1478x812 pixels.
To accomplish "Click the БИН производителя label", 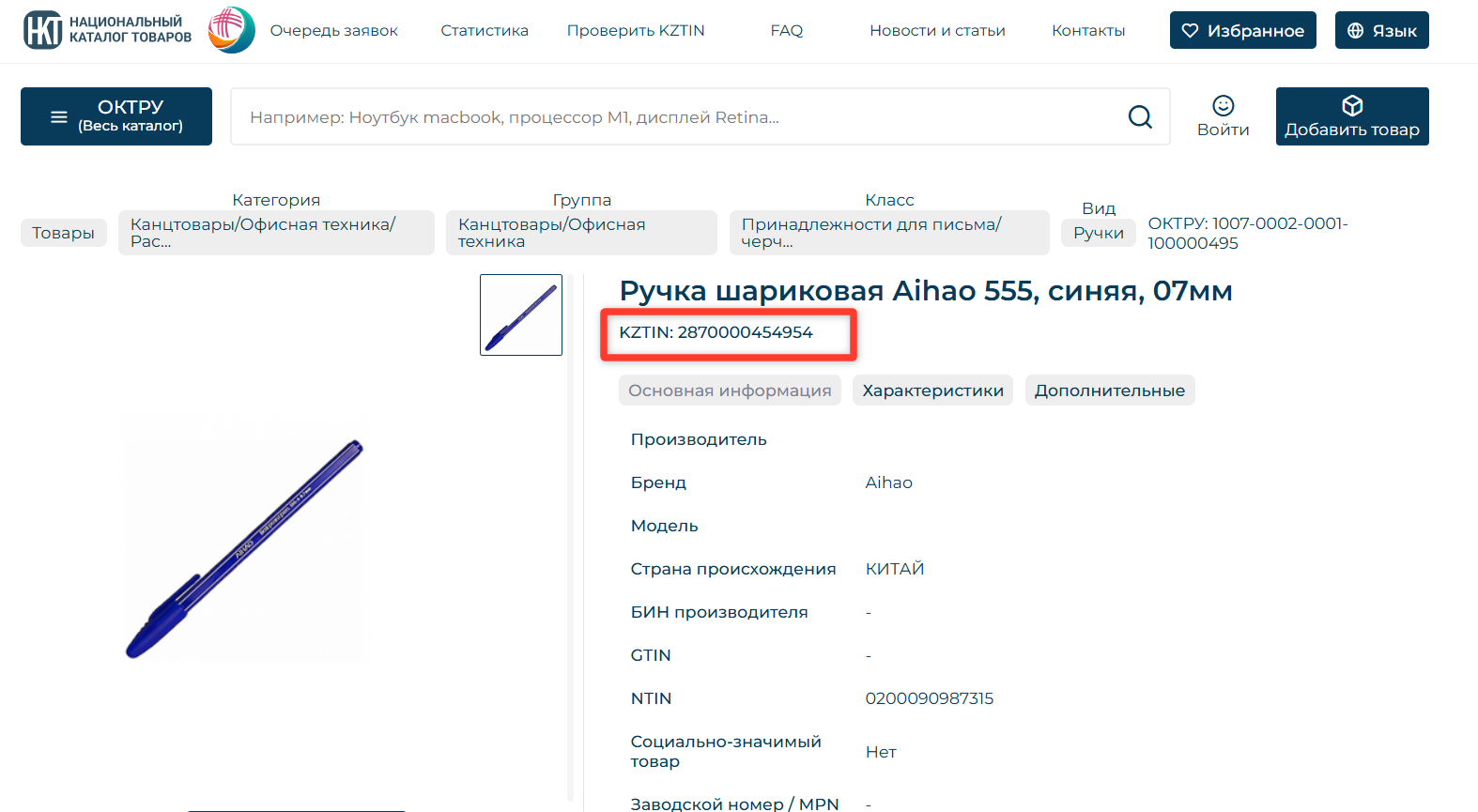I will click(719, 612).
